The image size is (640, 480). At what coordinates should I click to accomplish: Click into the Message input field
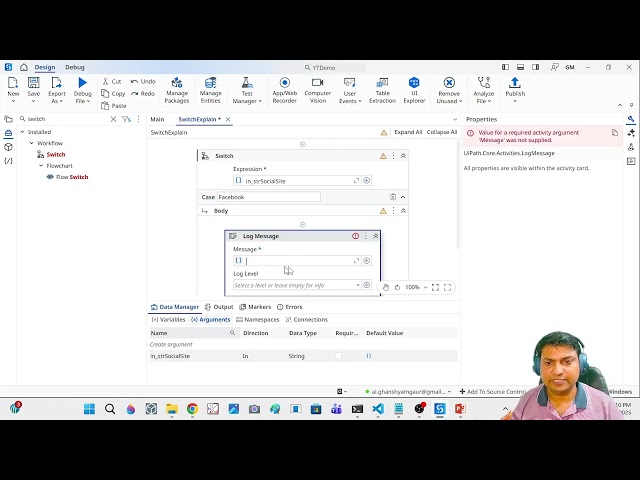click(297, 260)
